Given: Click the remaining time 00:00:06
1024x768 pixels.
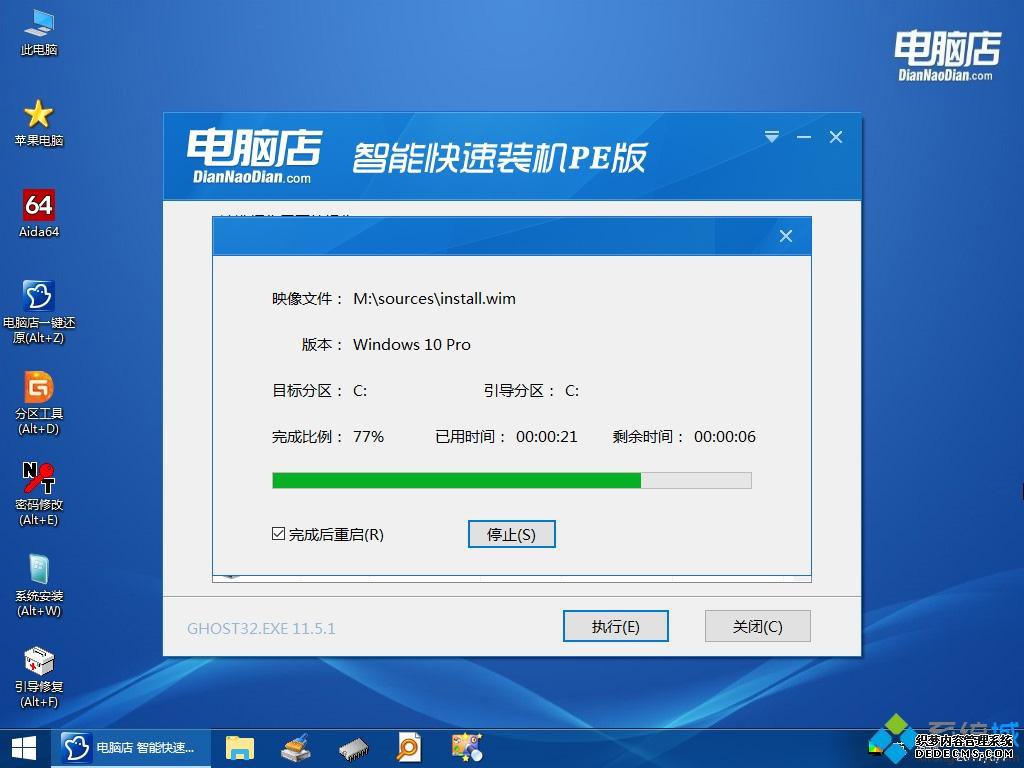Looking at the screenshot, I should (x=725, y=436).
